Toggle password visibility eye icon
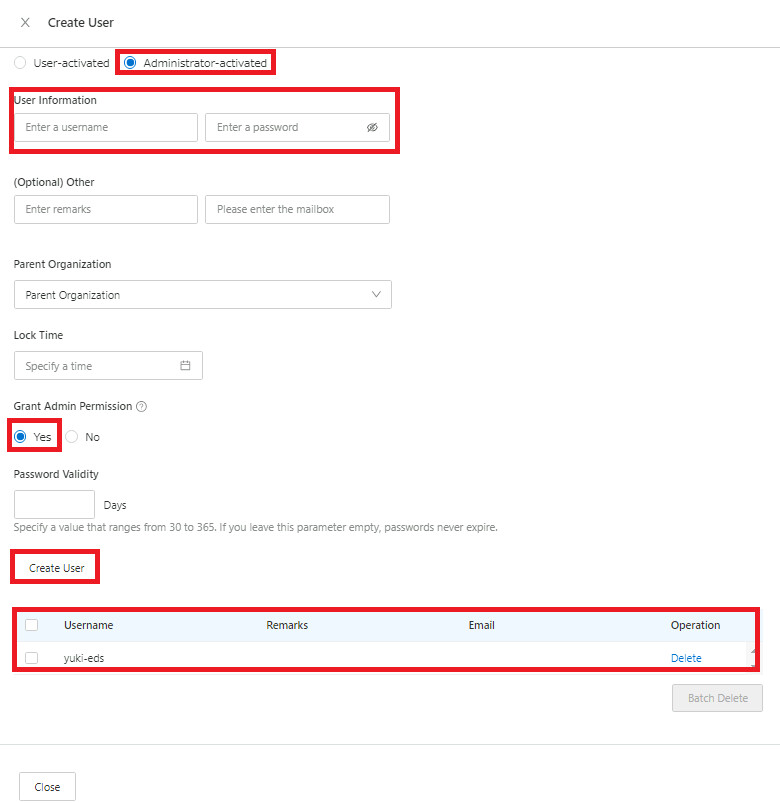Screen dimensions: 780x803 (372, 128)
